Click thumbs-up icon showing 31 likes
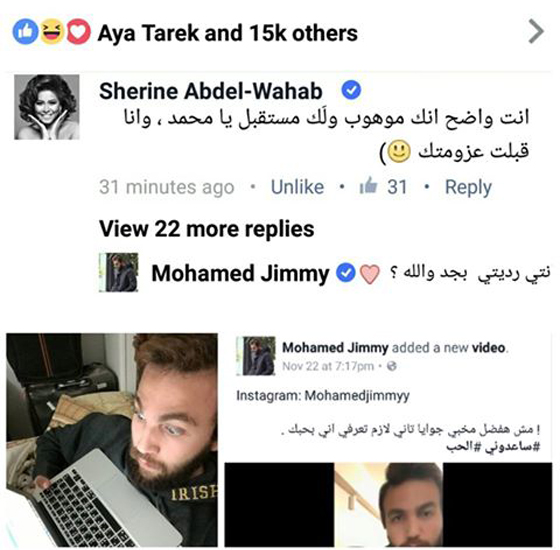 [x=369, y=186]
